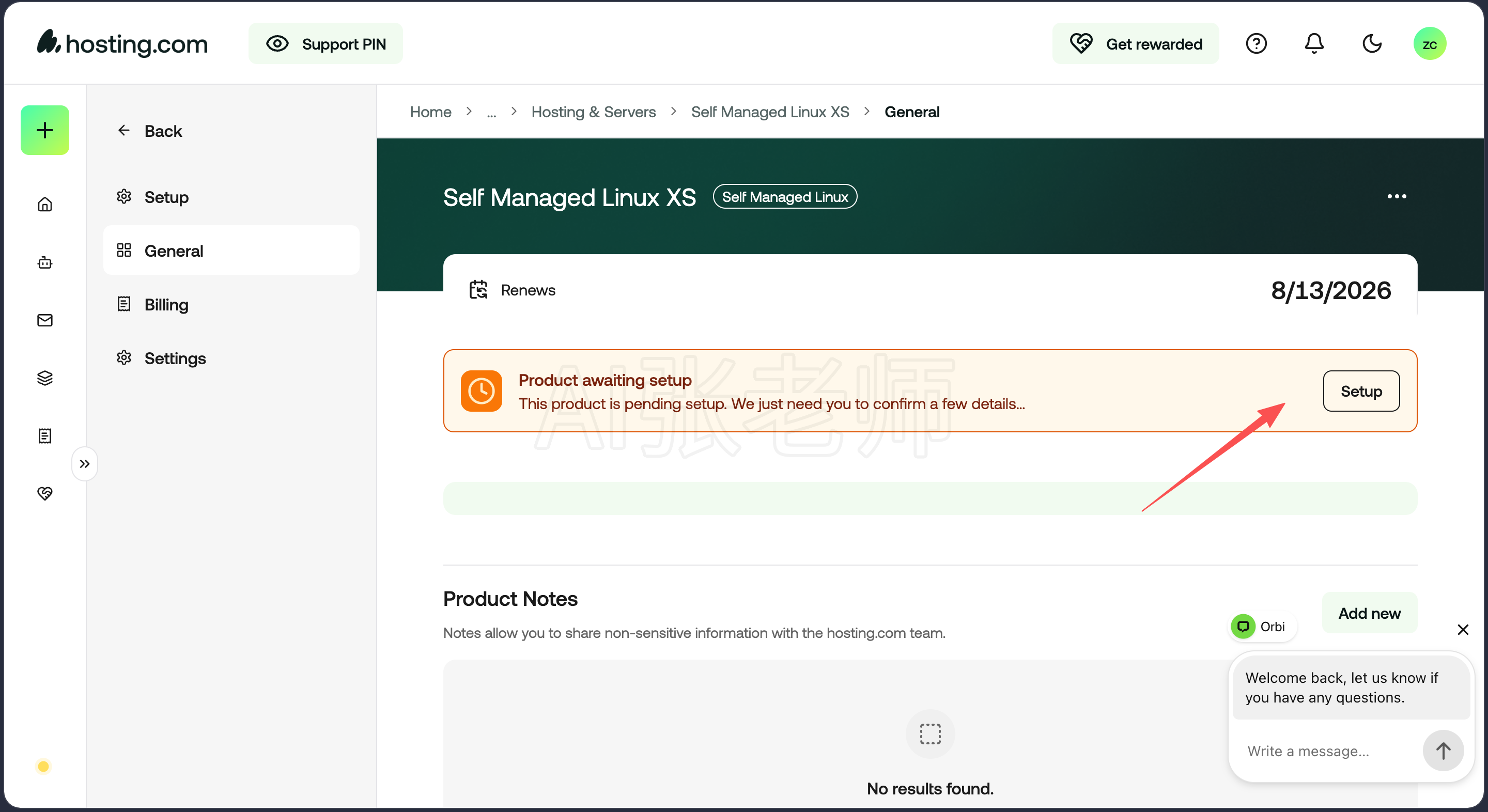Viewport: 1488px width, 812px height.
Task: Click the hosting.com logo
Action: [x=122, y=43]
